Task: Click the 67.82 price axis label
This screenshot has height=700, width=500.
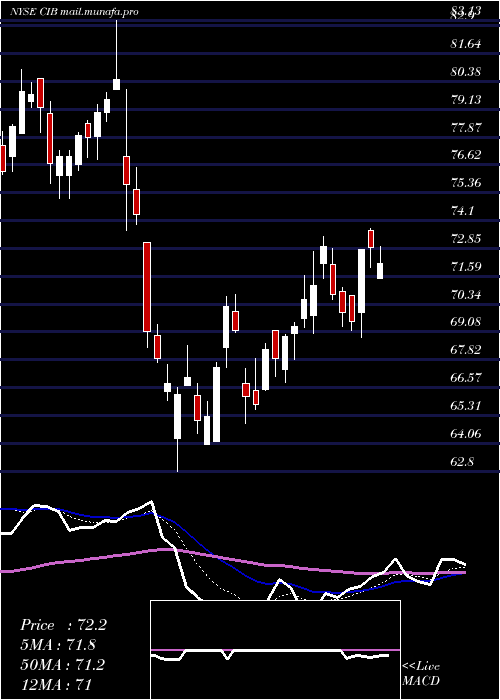Action: coord(466,350)
